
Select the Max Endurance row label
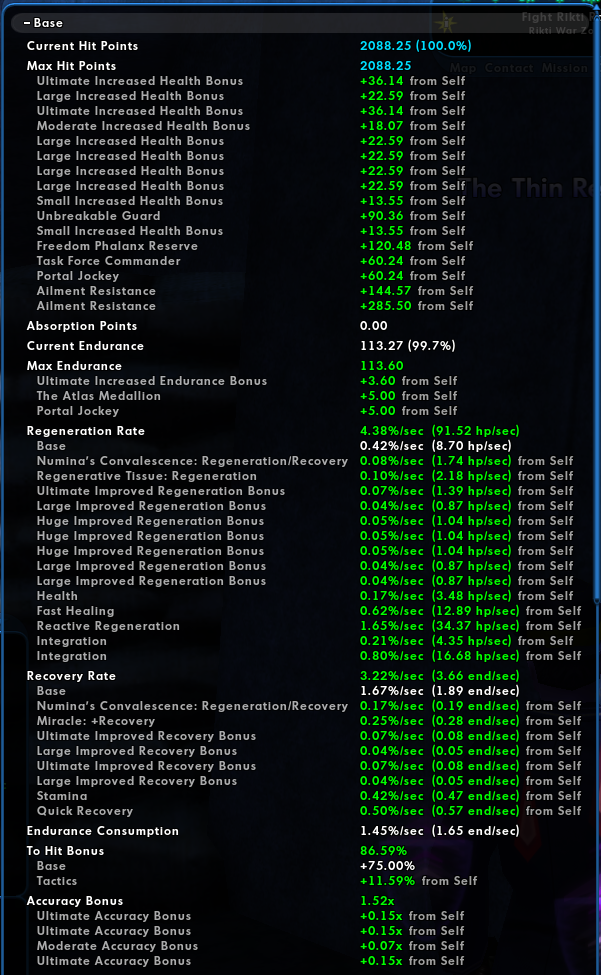pos(74,366)
